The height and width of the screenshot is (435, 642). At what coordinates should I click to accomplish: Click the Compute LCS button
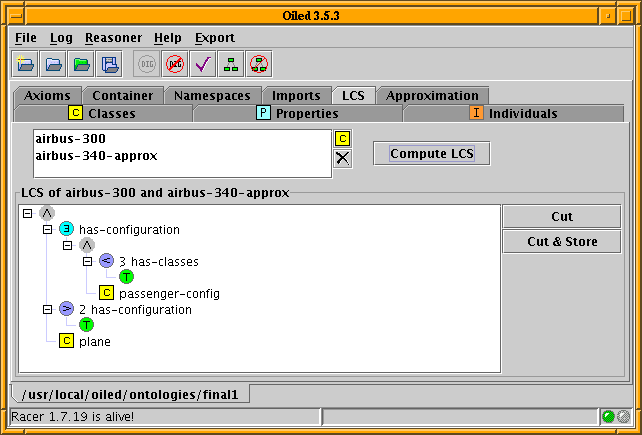432,154
